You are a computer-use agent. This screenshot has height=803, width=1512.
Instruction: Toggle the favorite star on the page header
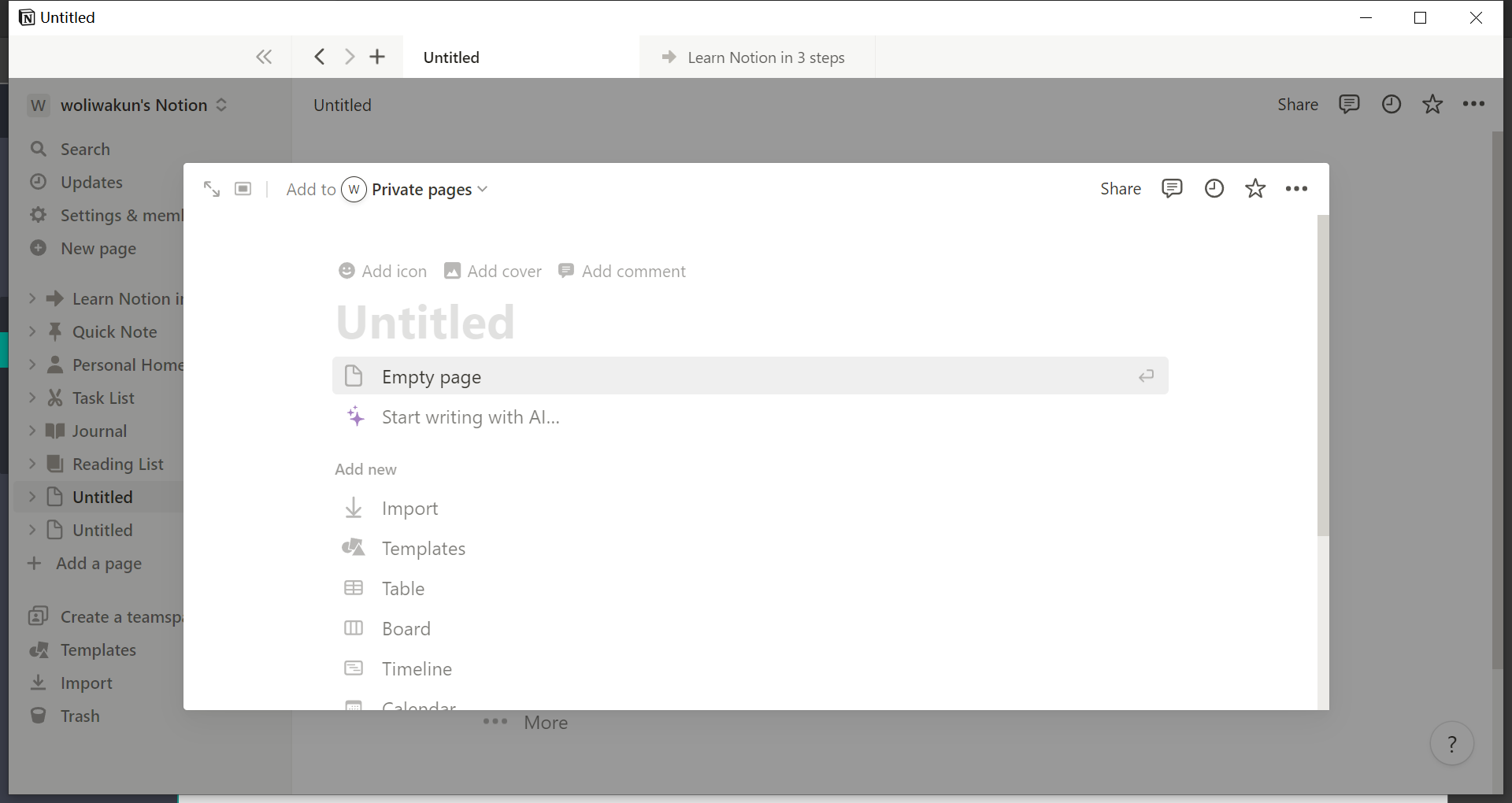[1432, 104]
